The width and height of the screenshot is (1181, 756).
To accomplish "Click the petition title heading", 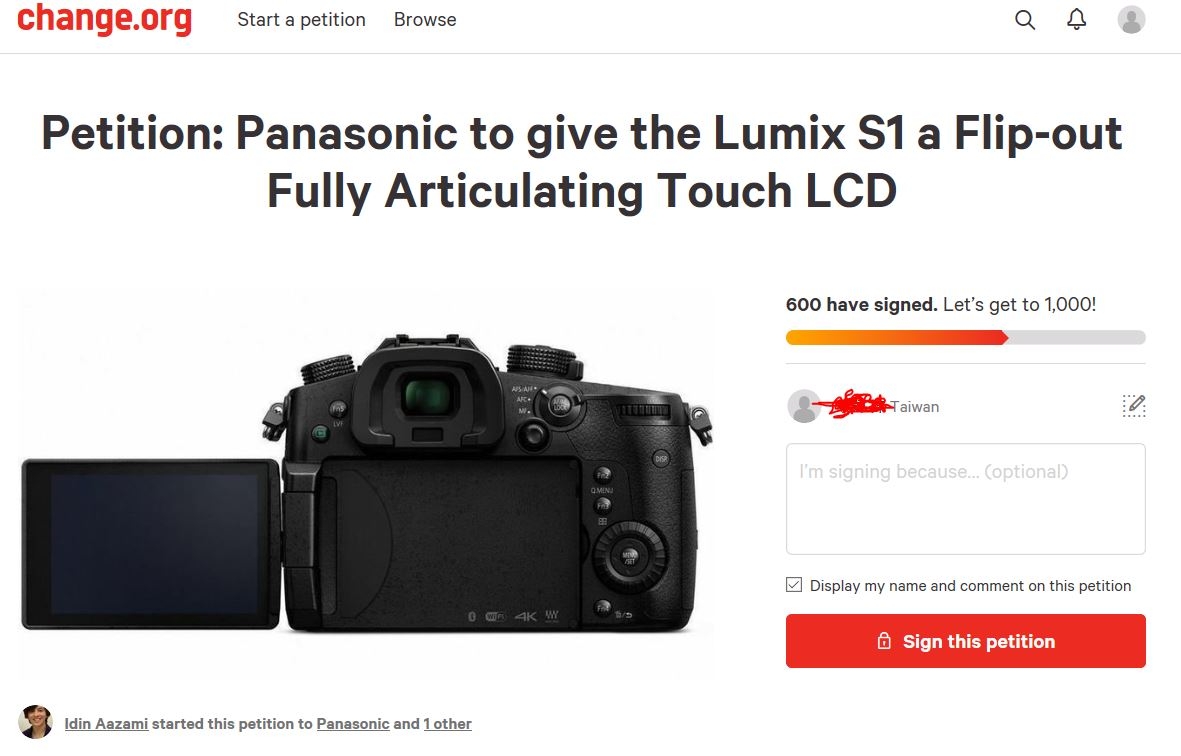I will pyautogui.click(x=581, y=162).
